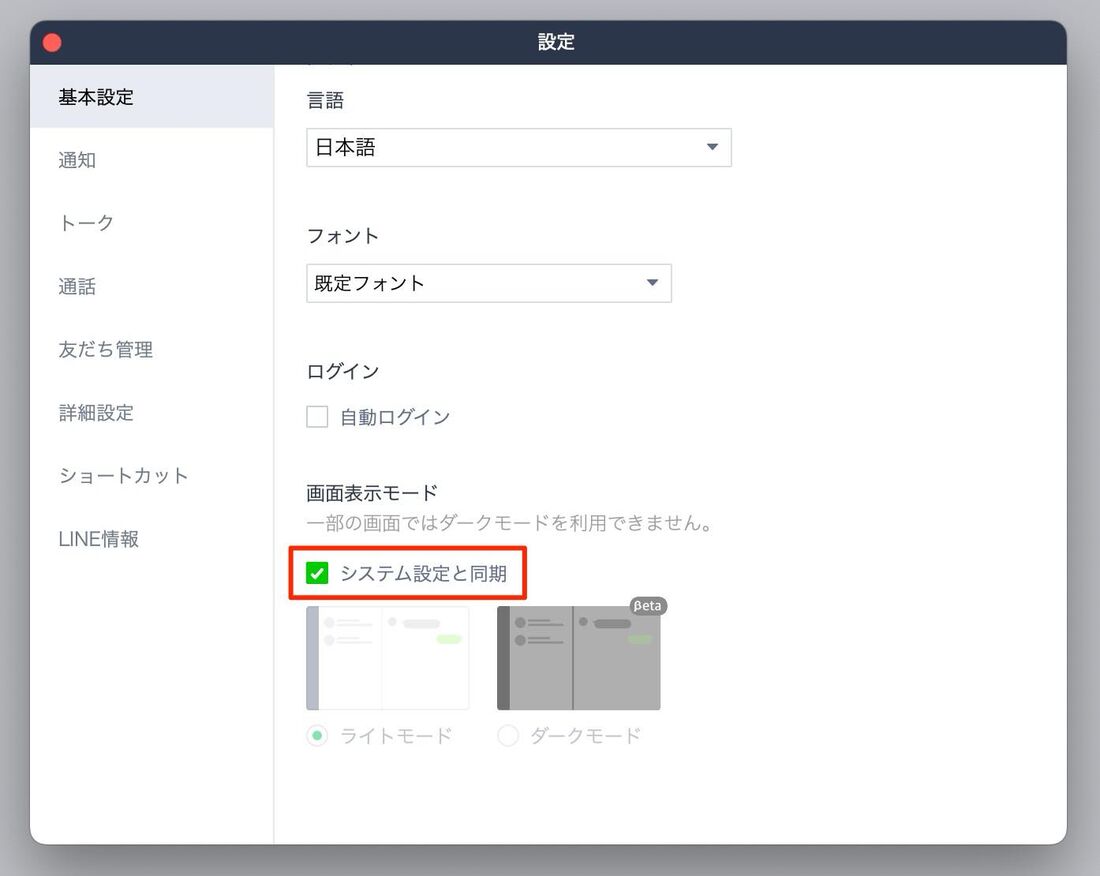
Task: Open the 基本設定 tab
Action: (96, 97)
